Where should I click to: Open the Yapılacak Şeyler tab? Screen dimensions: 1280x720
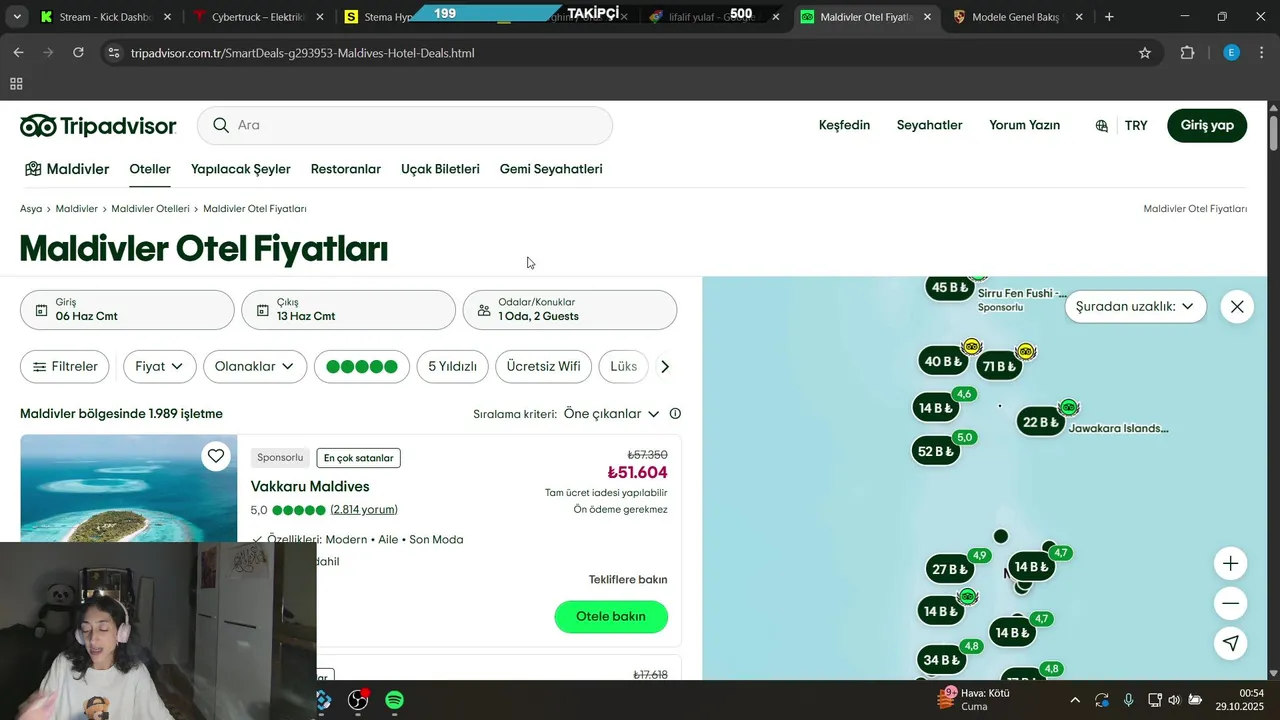tap(241, 169)
